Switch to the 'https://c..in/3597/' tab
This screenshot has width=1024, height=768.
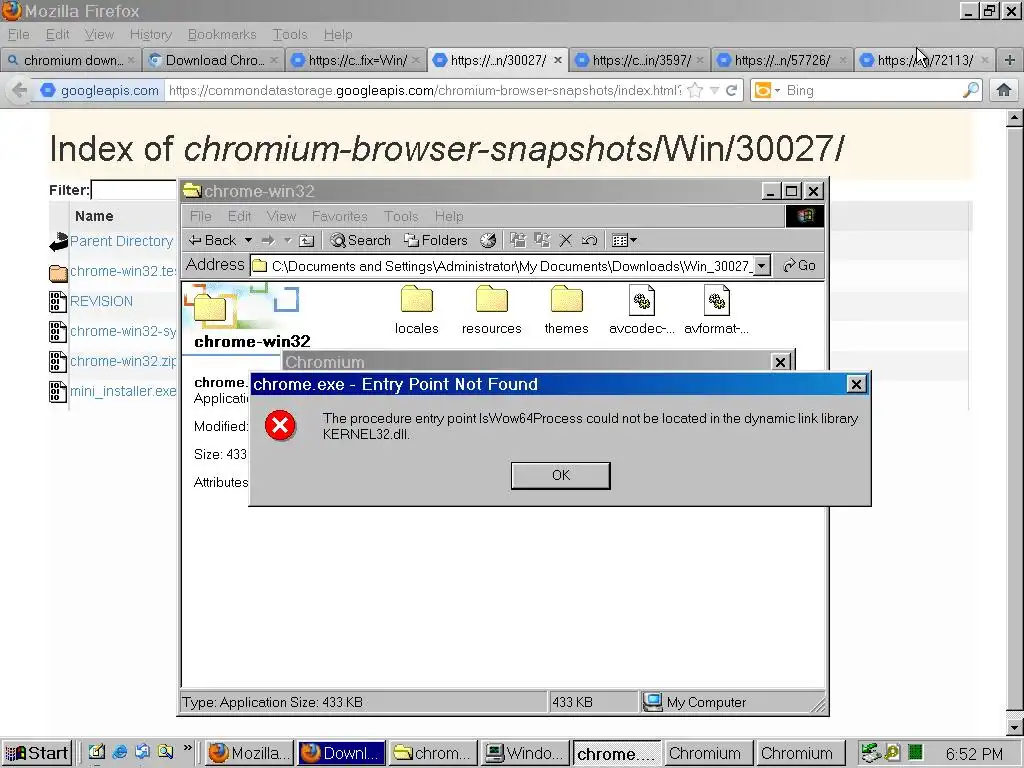pos(640,60)
